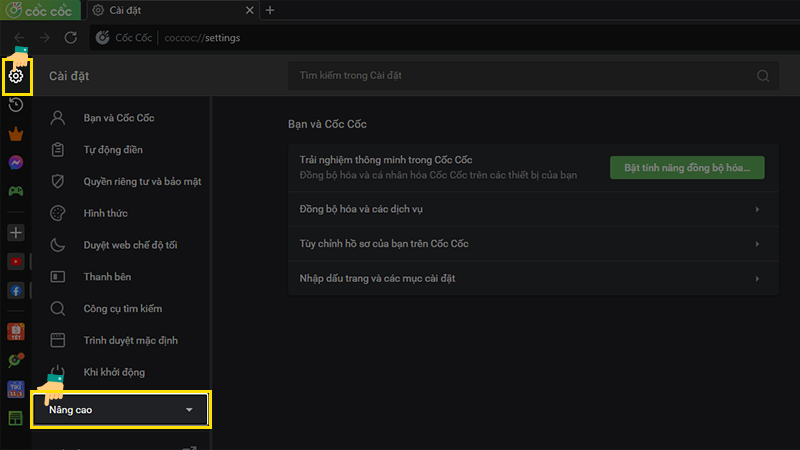
Task: Add a sidebar app with the plus icon
Action: coord(16,233)
